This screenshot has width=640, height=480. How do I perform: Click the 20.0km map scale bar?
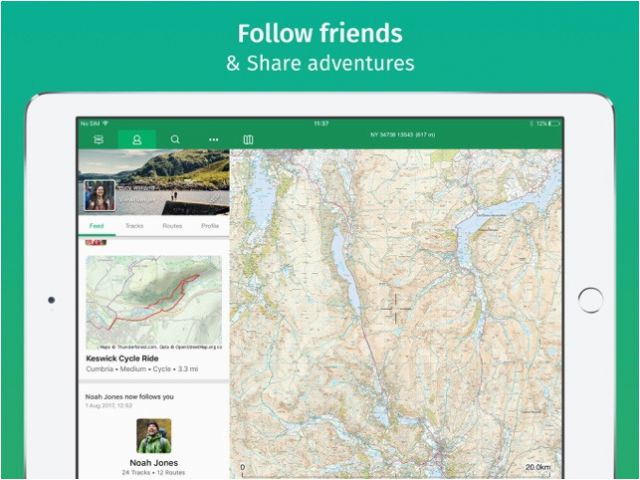pos(537,468)
